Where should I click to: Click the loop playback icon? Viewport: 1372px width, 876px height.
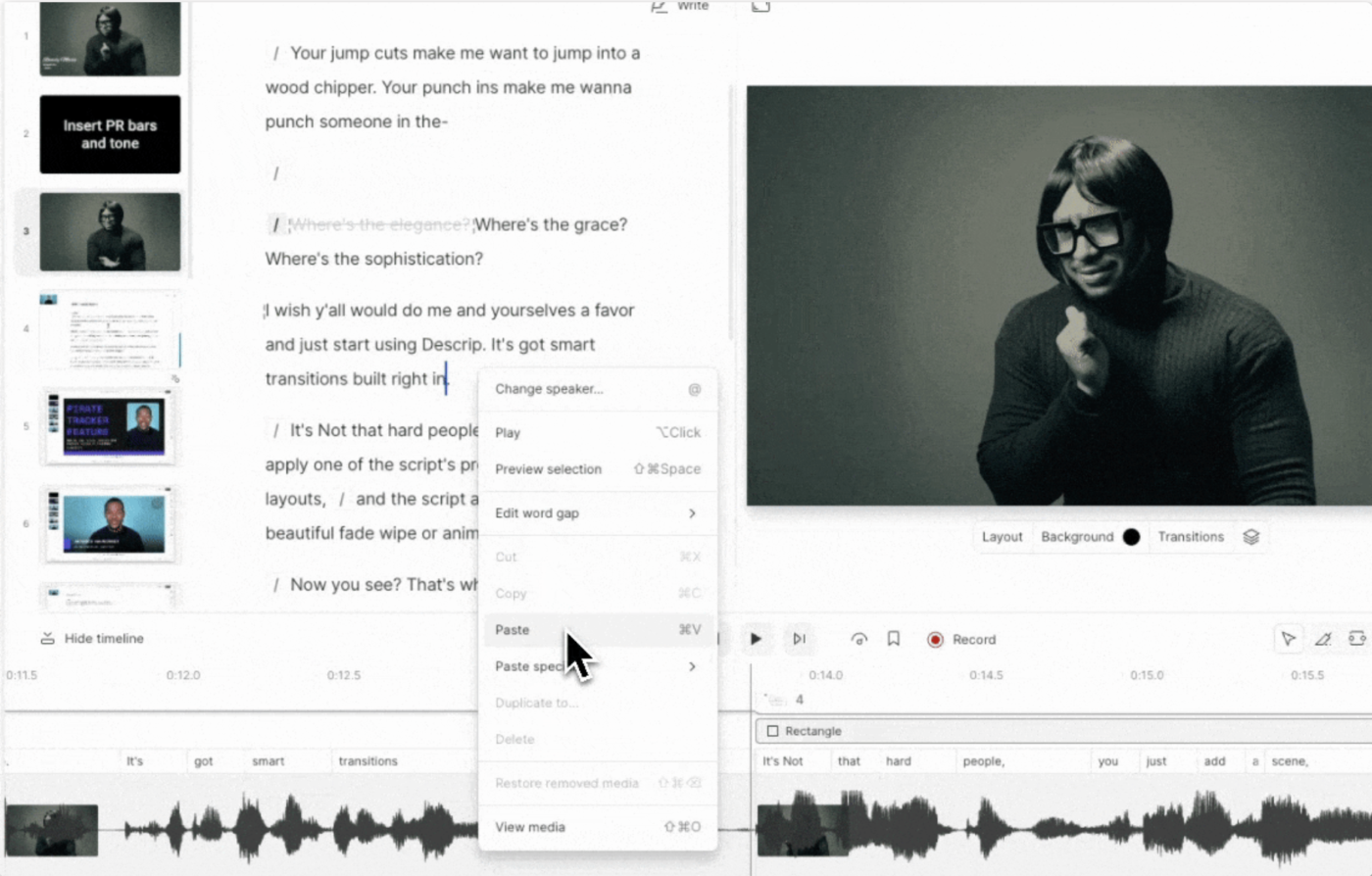[x=859, y=639]
